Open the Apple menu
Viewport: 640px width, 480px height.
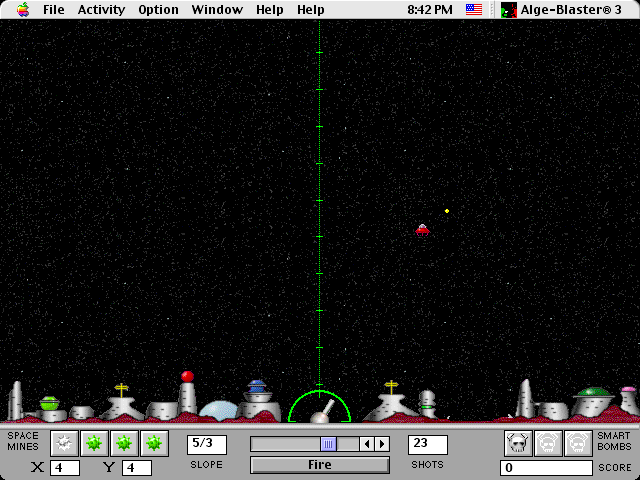coord(22,10)
